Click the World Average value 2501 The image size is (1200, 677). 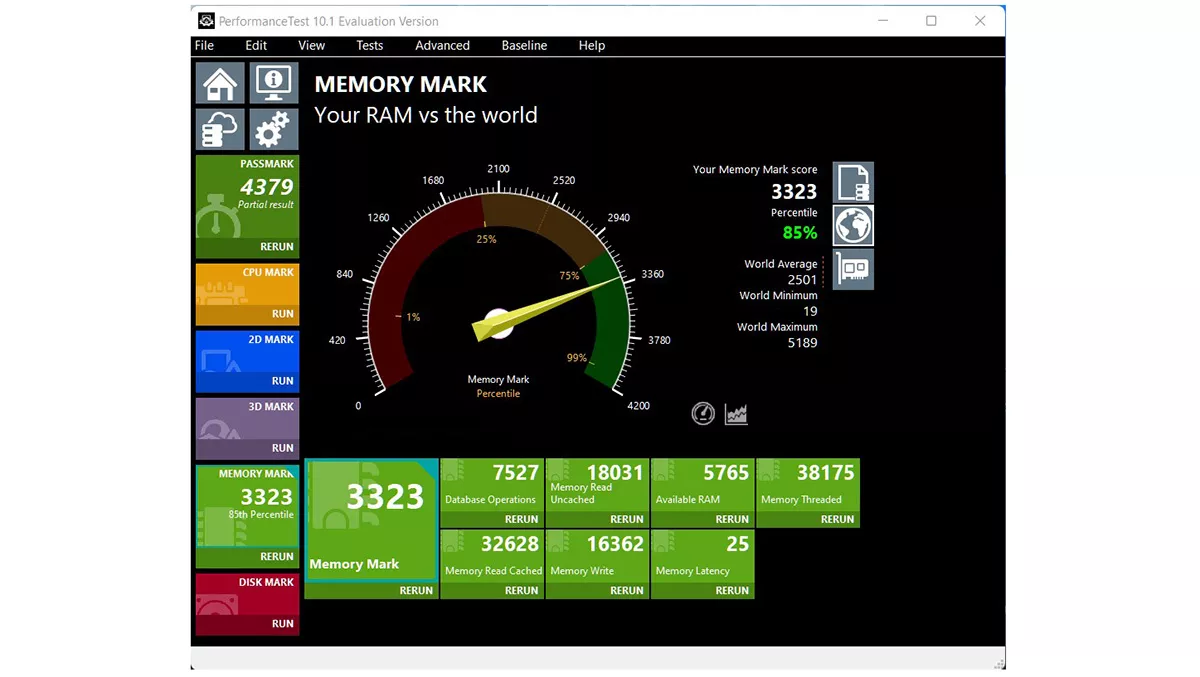[802, 280]
